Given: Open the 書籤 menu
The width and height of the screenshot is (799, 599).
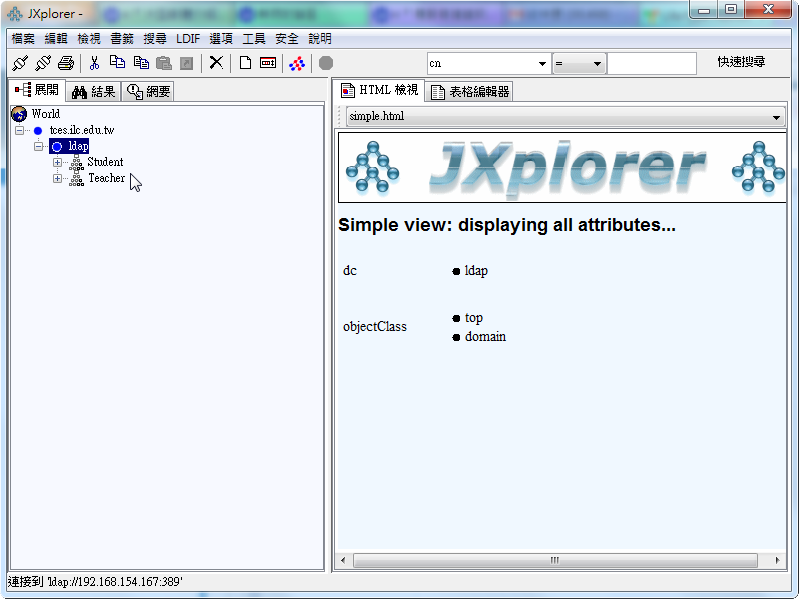Looking at the screenshot, I should (x=122, y=39).
